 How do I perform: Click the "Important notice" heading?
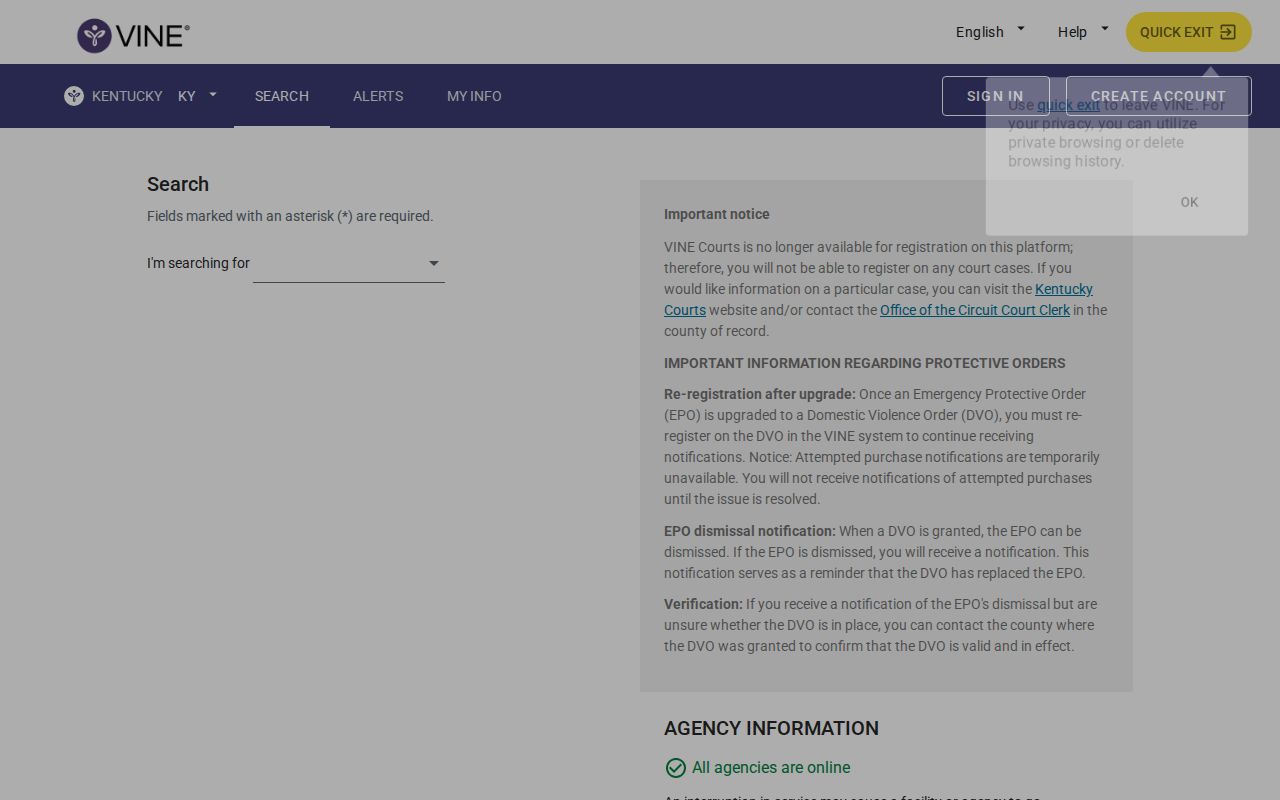tap(717, 214)
